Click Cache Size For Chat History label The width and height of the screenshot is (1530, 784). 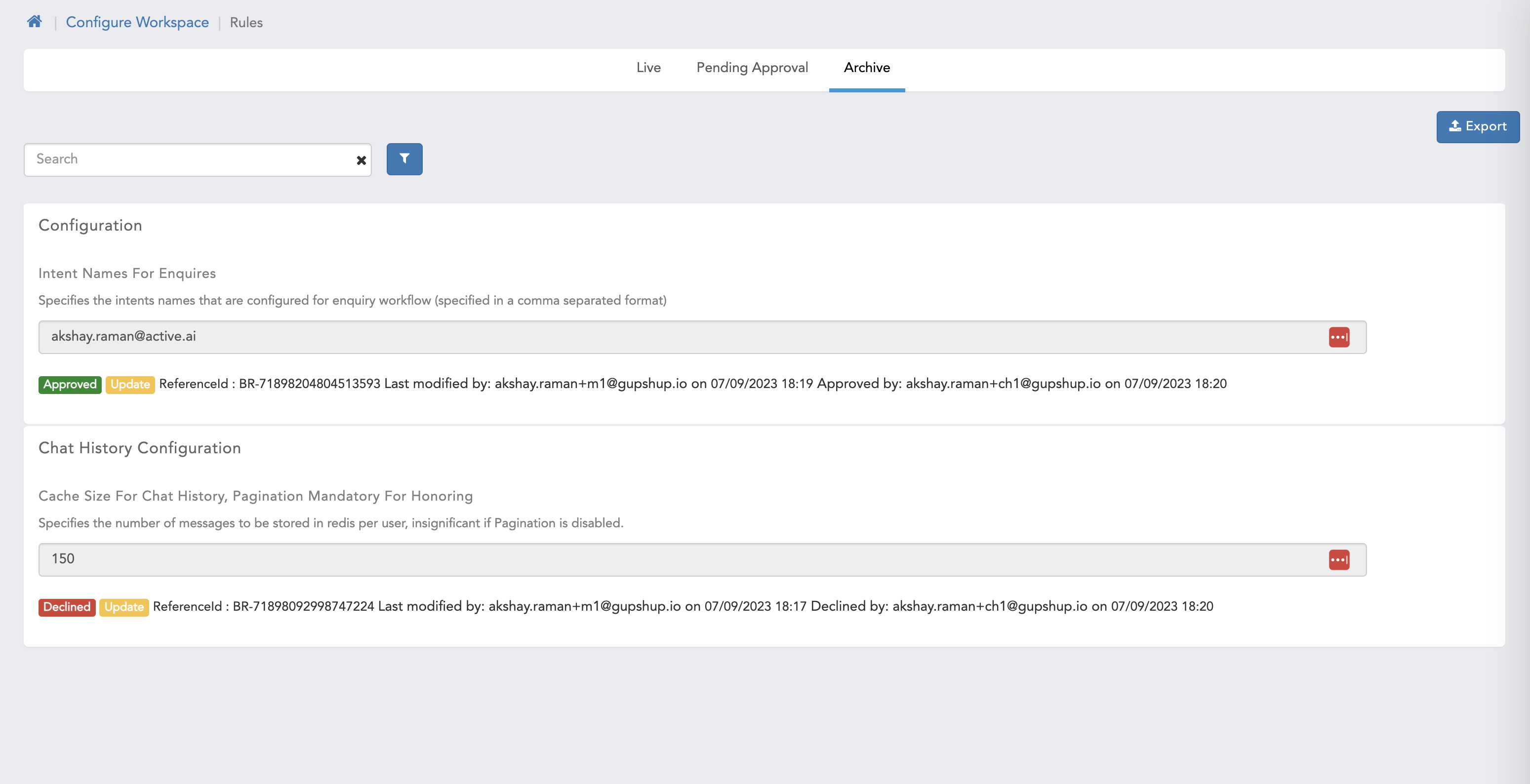point(255,496)
